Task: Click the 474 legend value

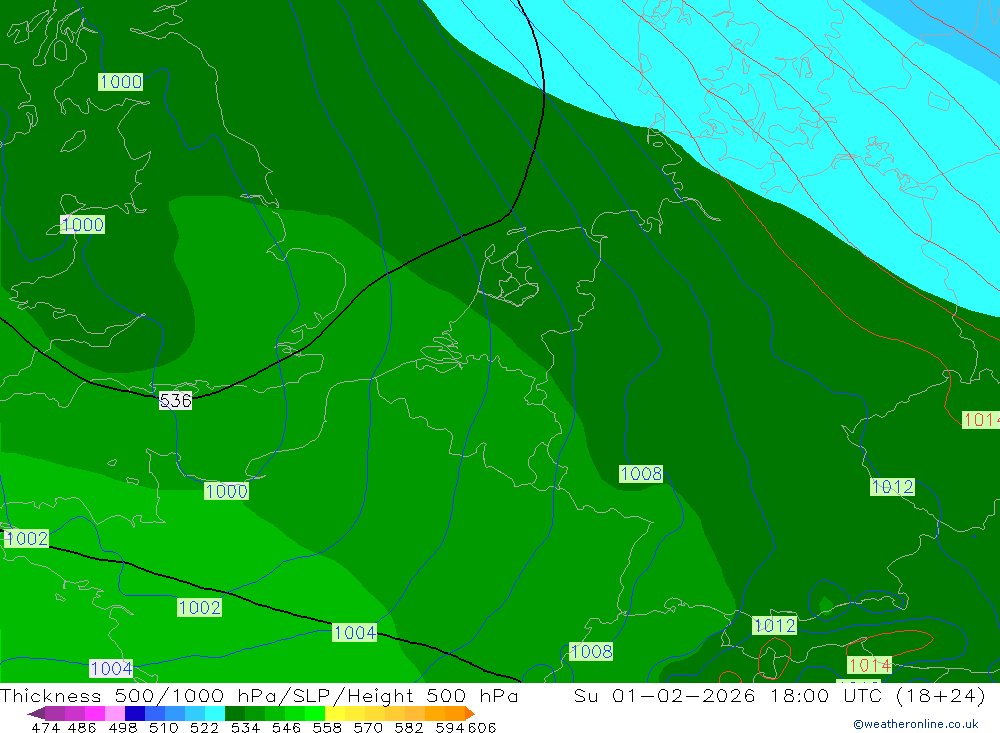Action: [x=45, y=727]
